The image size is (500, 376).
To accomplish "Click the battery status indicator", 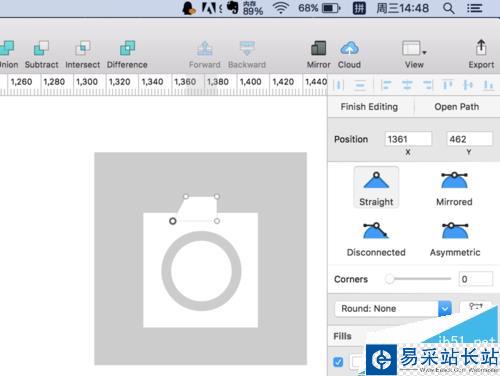I will (319, 8).
